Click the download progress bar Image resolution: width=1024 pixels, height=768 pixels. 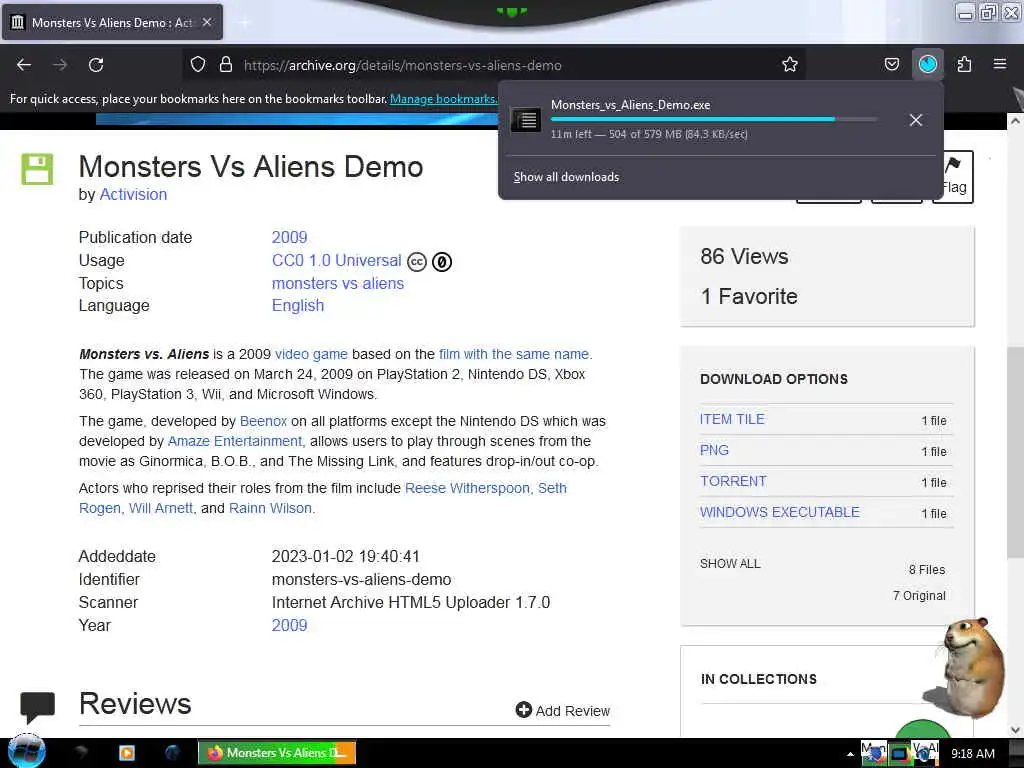tap(713, 120)
